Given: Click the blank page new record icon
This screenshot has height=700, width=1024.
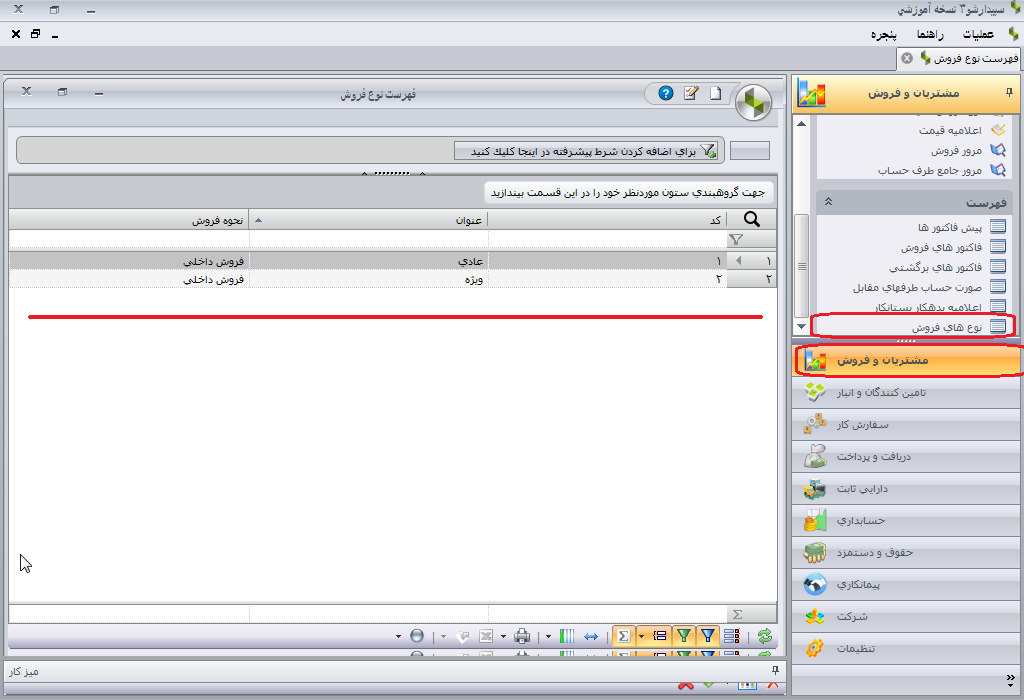Looking at the screenshot, I should pyautogui.click(x=716, y=93).
